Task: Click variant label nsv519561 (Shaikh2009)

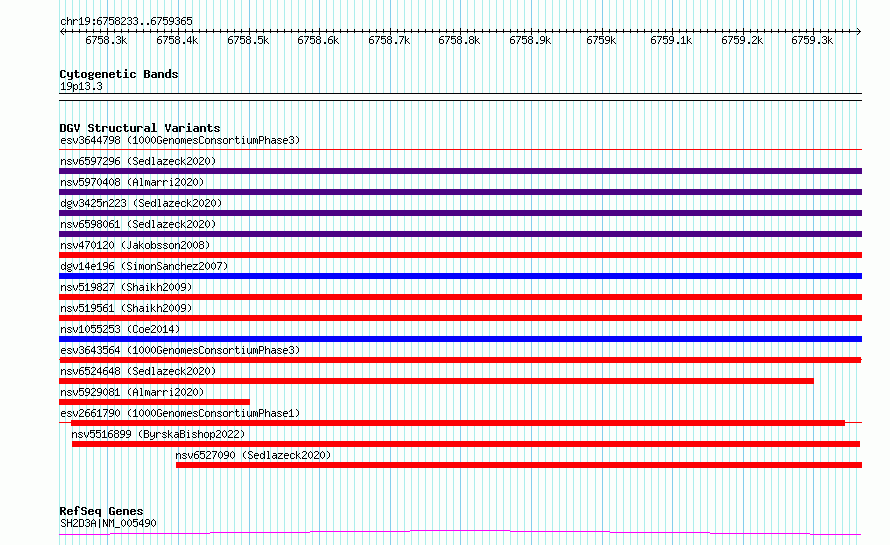Action: point(126,308)
